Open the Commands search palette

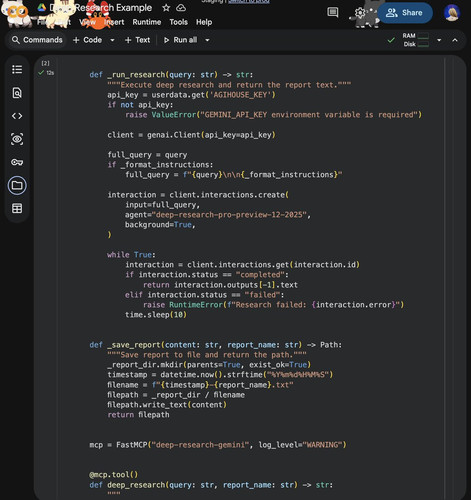37,40
